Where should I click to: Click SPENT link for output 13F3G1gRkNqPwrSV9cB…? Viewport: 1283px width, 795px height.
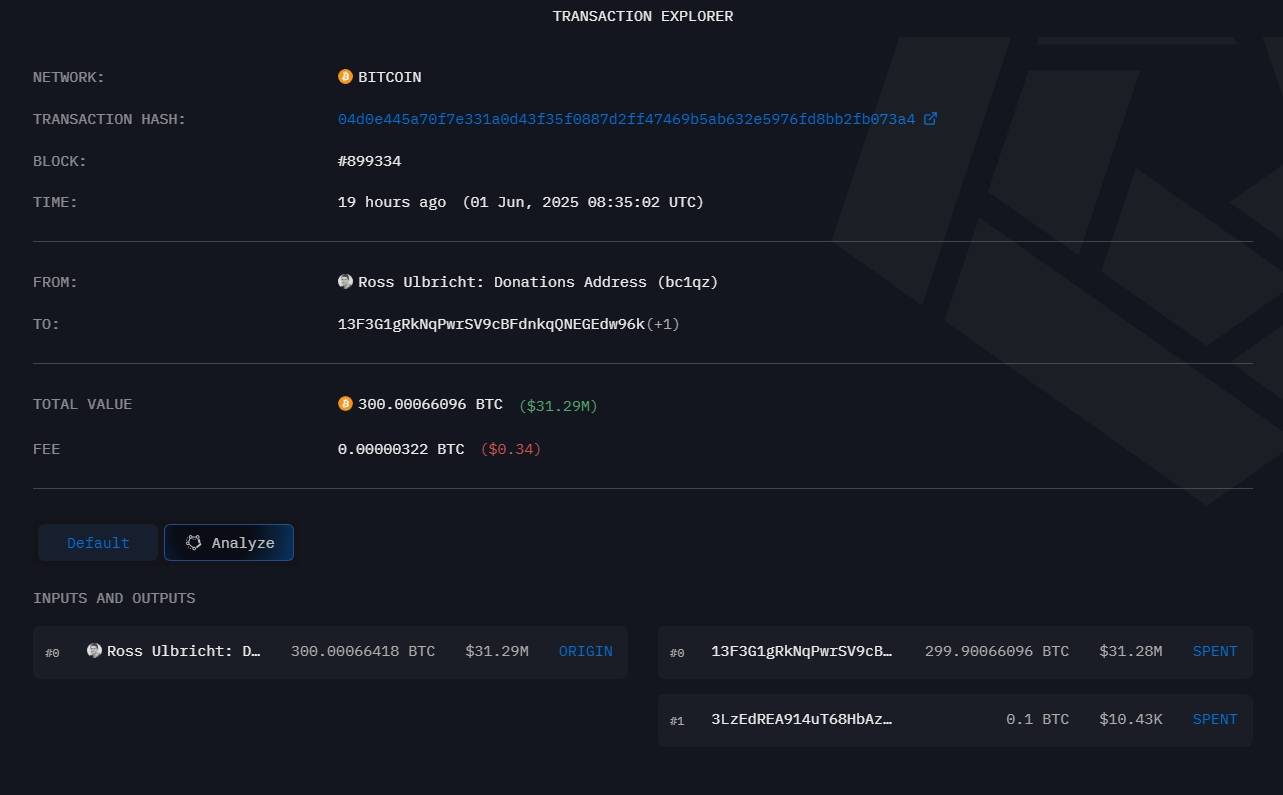pyautogui.click(x=1215, y=651)
